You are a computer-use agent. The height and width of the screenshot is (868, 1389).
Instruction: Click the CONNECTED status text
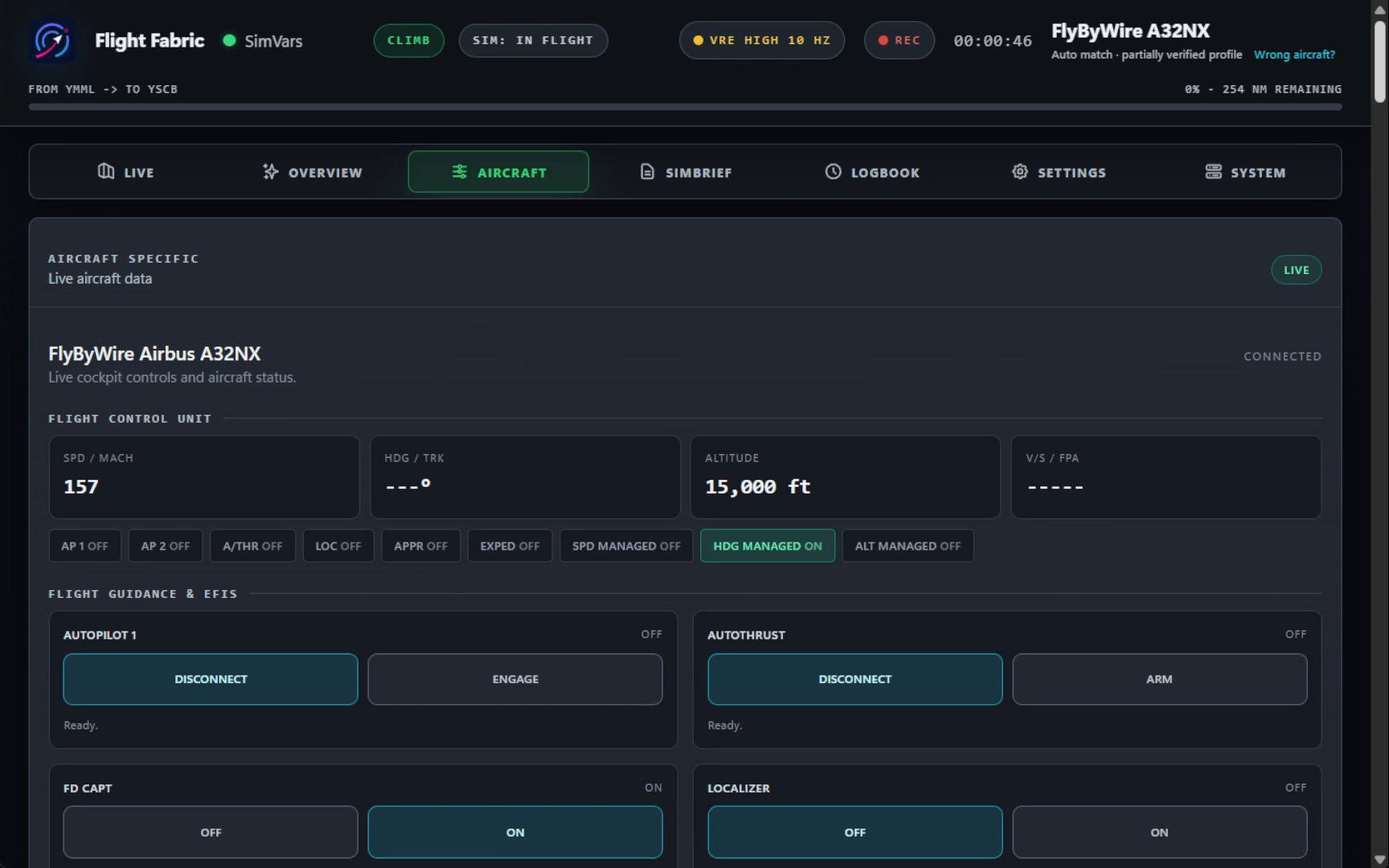pos(1282,356)
